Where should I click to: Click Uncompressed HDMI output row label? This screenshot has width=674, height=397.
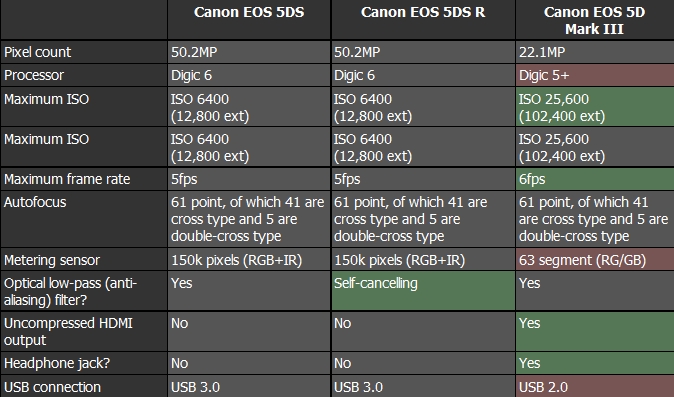point(84,331)
